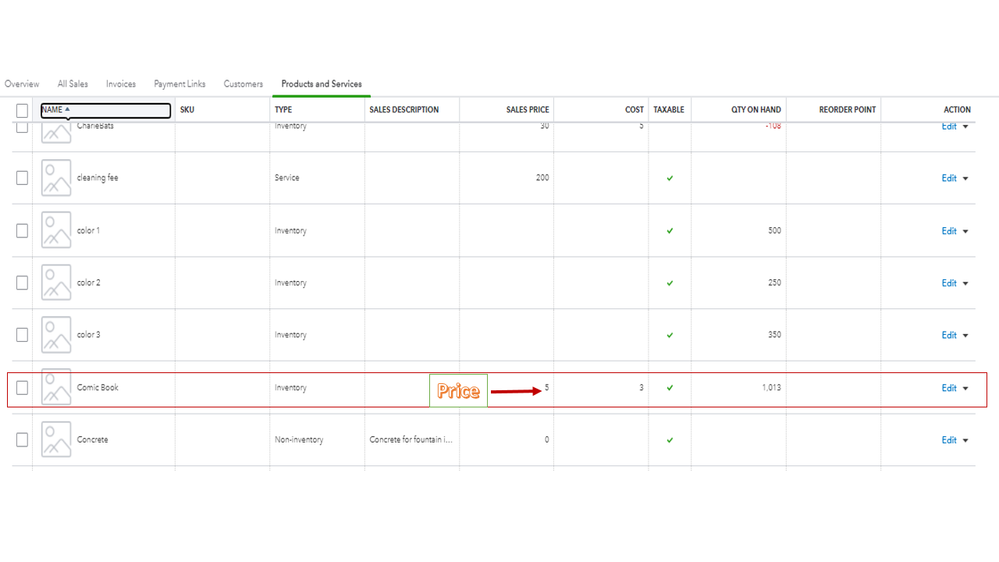Click Edit for cleaning fee
Screen dimensions: 999x562
coord(949,178)
